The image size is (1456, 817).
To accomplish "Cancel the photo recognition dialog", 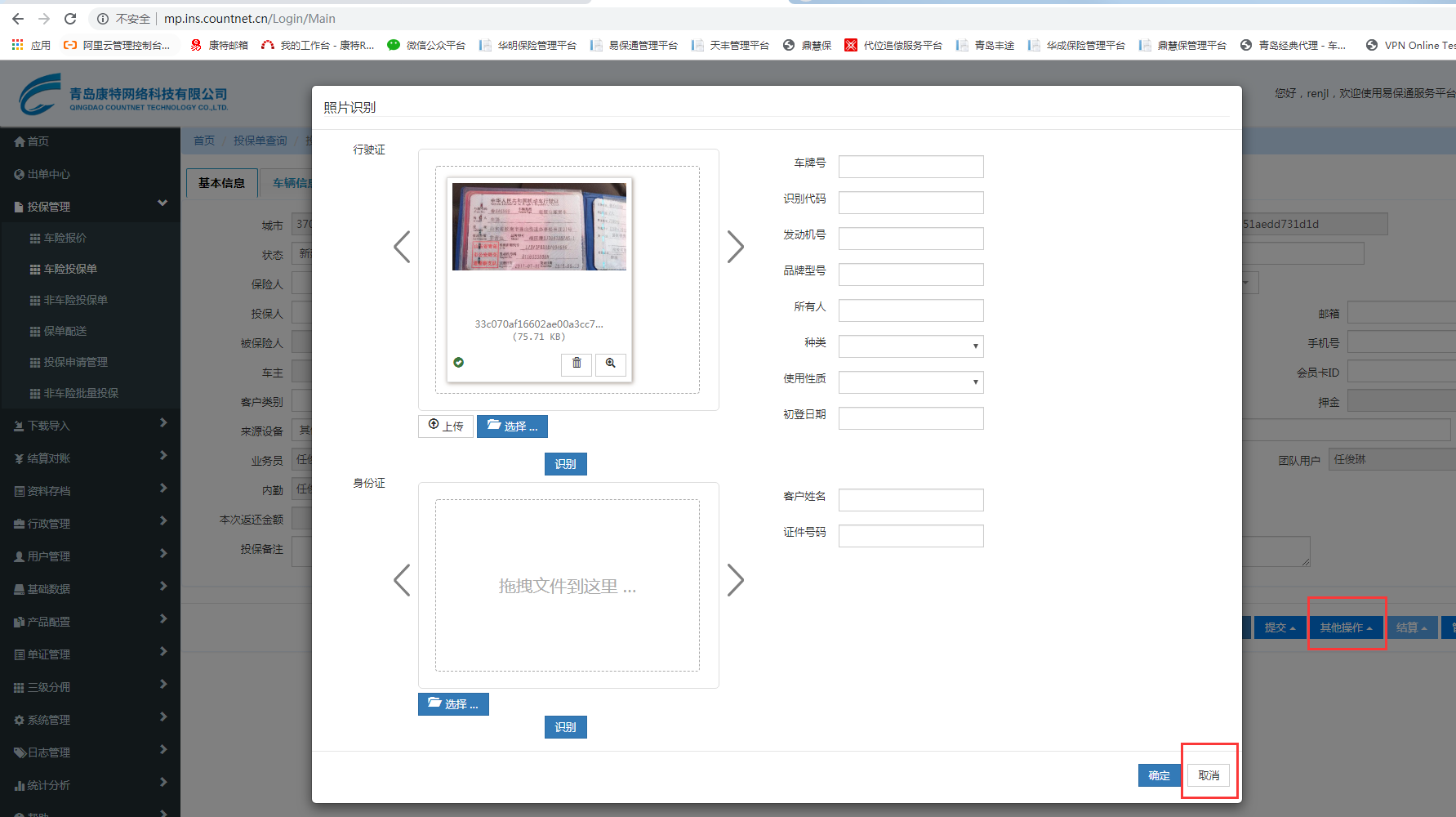I will point(1209,775).
